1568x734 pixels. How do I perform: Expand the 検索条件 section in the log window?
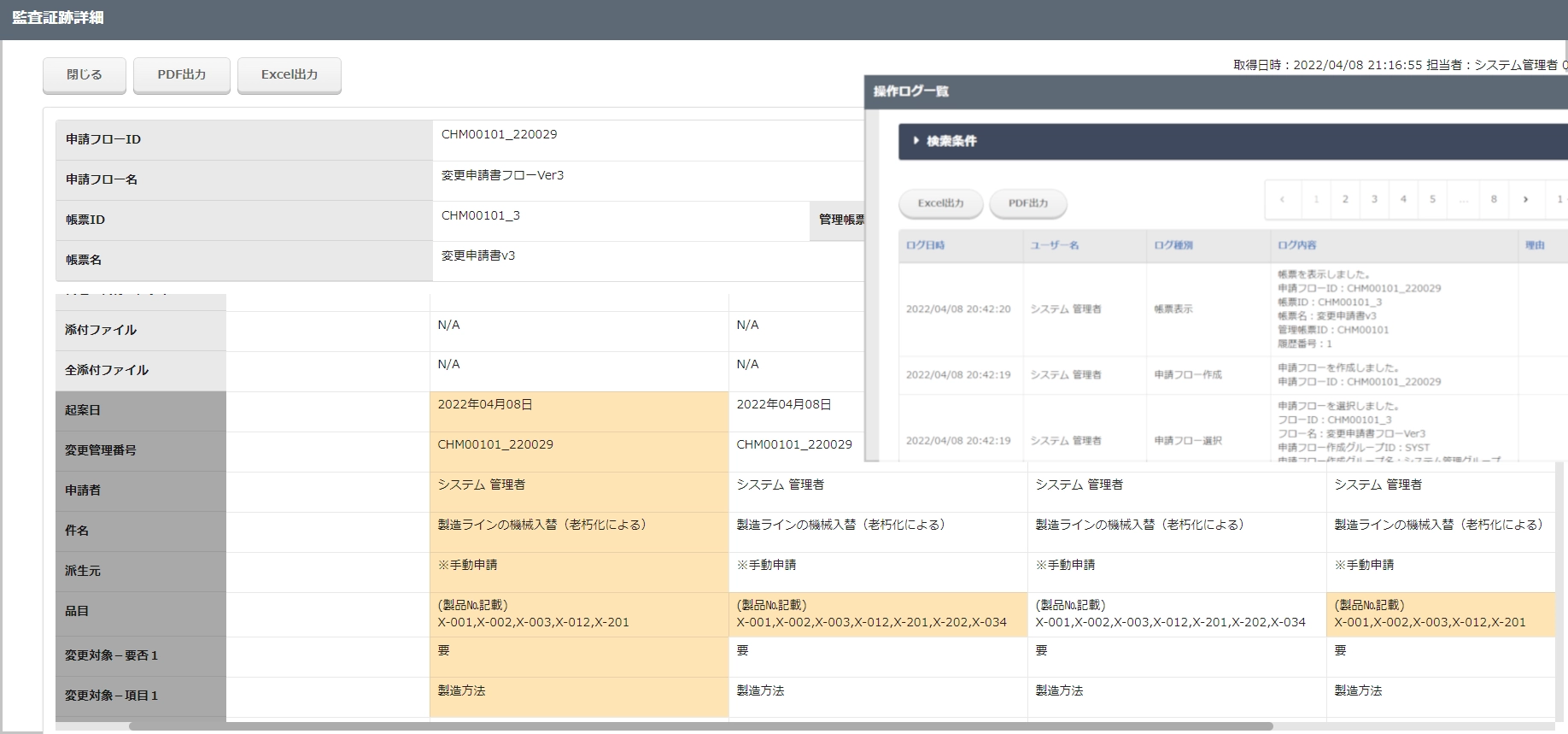1232,141
